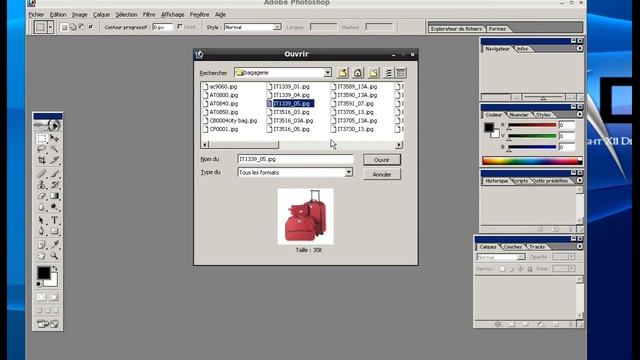640x360 pixels.
Task: Switch to list view in Ouvrir dialog
Action: [388, 73]
